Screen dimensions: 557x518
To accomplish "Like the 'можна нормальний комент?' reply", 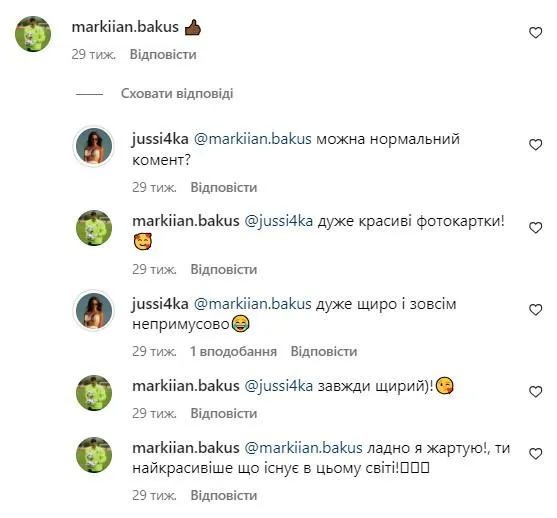I will click(535, 145).
